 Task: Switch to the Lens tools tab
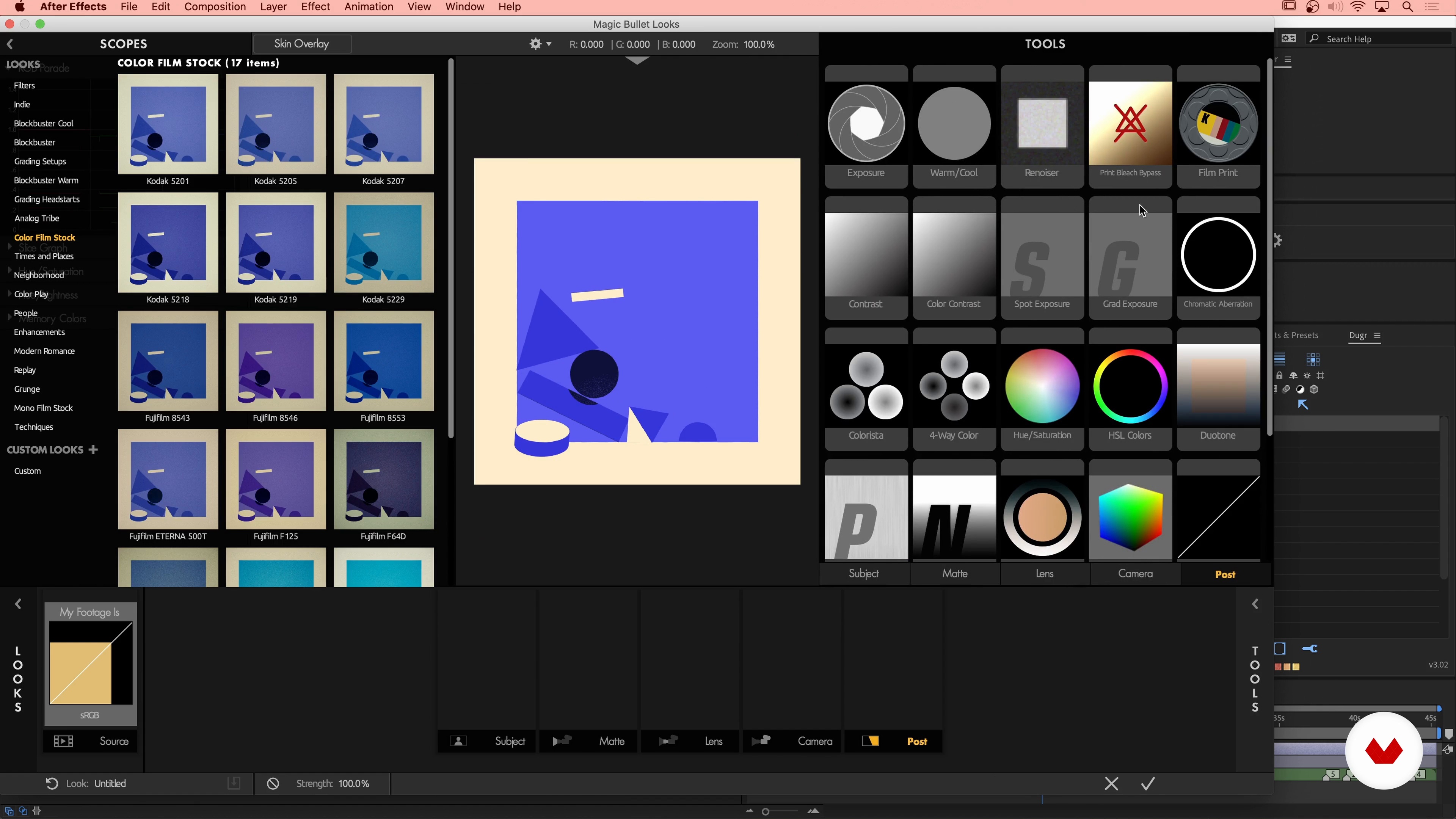pyautogui.click(x=1045, y=574)
